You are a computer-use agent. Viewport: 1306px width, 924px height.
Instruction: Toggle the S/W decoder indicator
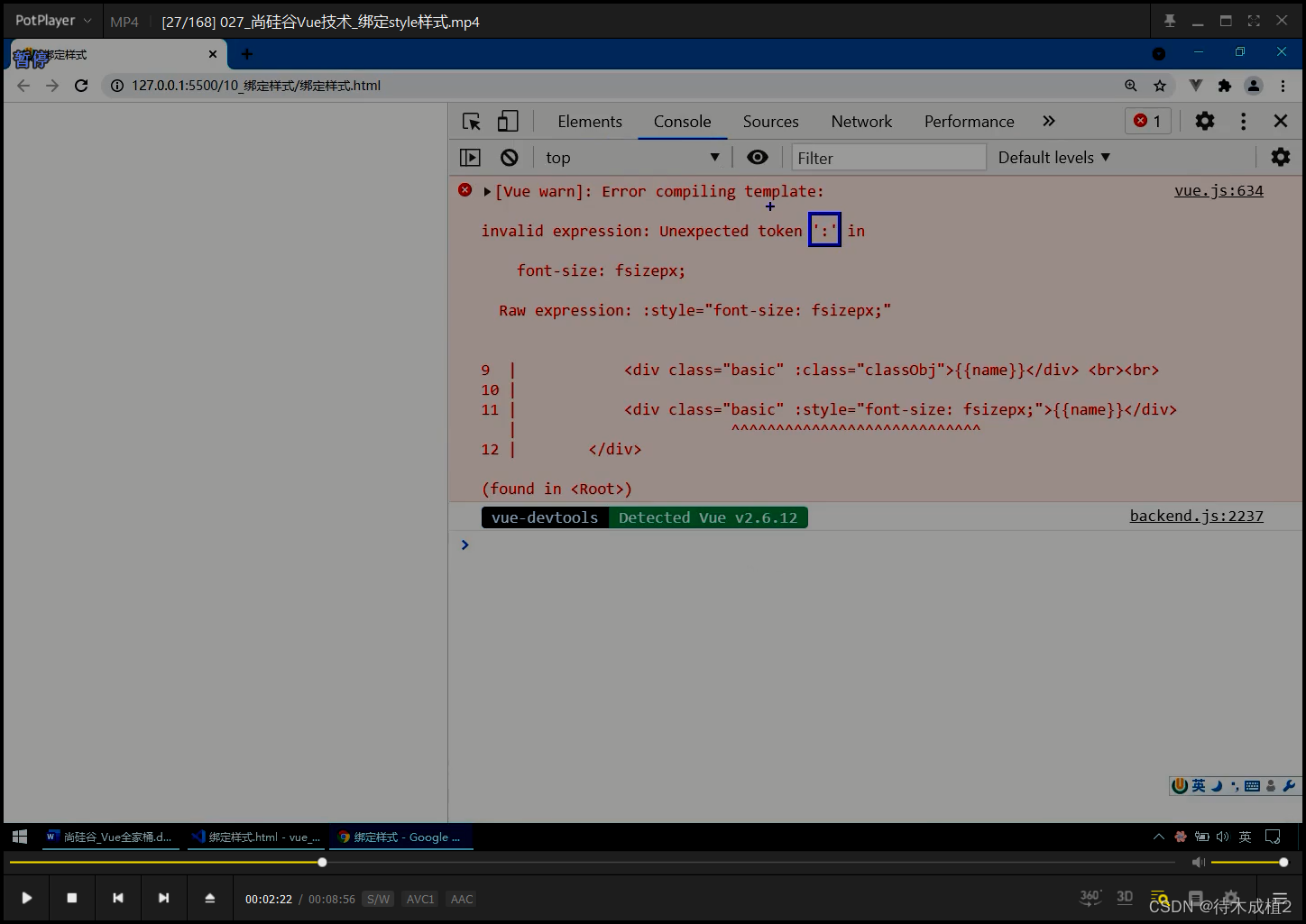coord(378,899)
